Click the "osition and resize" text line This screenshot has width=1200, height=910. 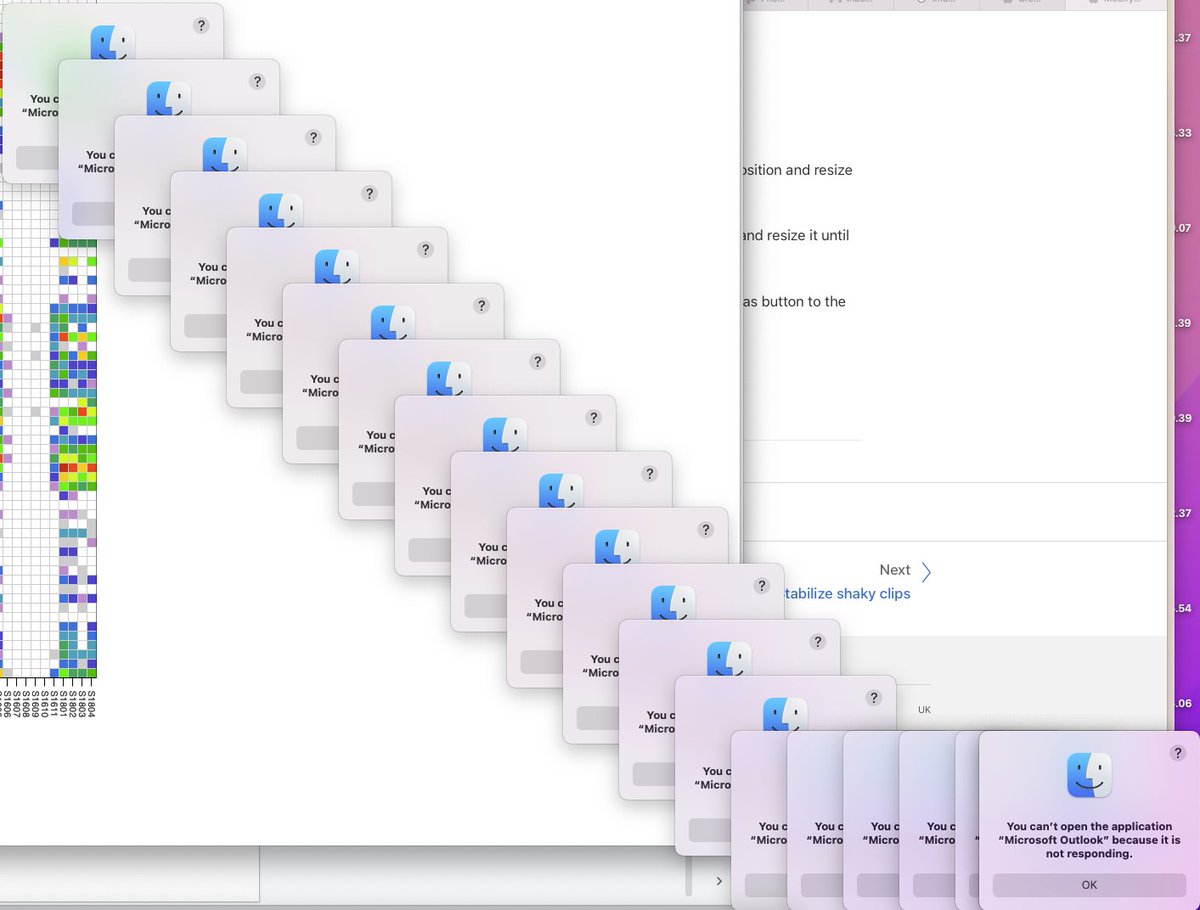(797, 170)
